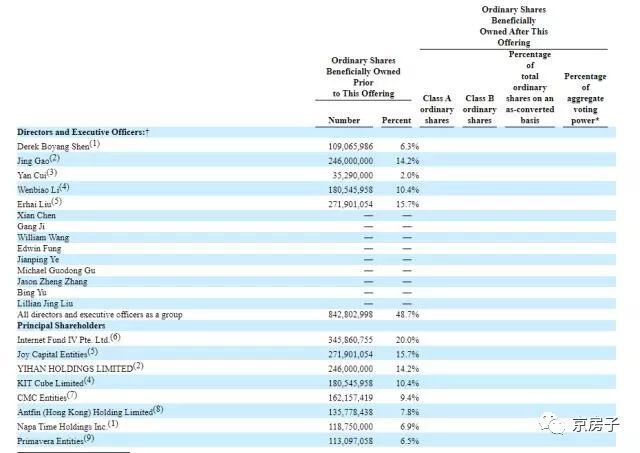Select the percentage '9.4%'
The width and height of the screenshot is (640, 453).
409,398
